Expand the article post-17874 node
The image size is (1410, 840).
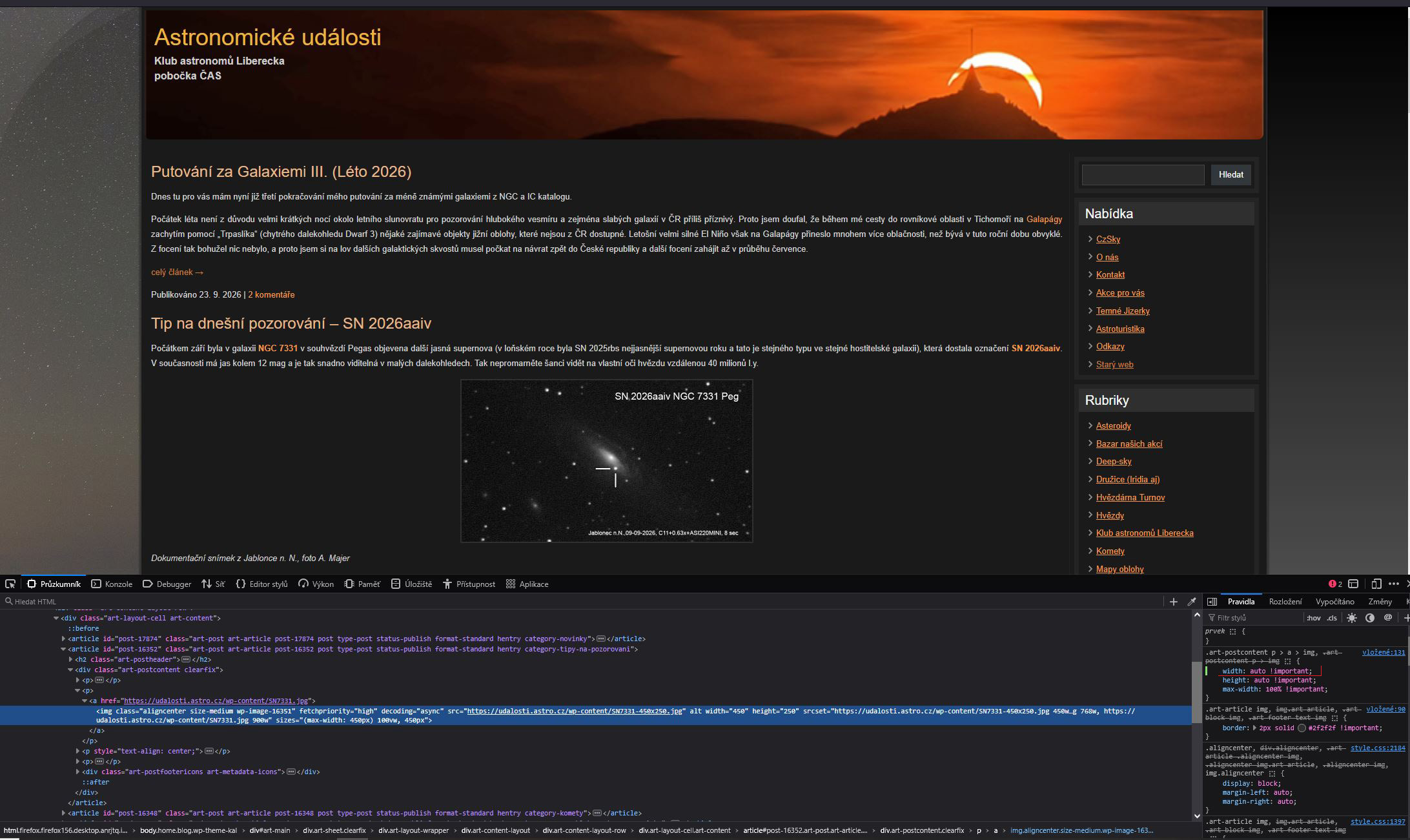(63, 639)
